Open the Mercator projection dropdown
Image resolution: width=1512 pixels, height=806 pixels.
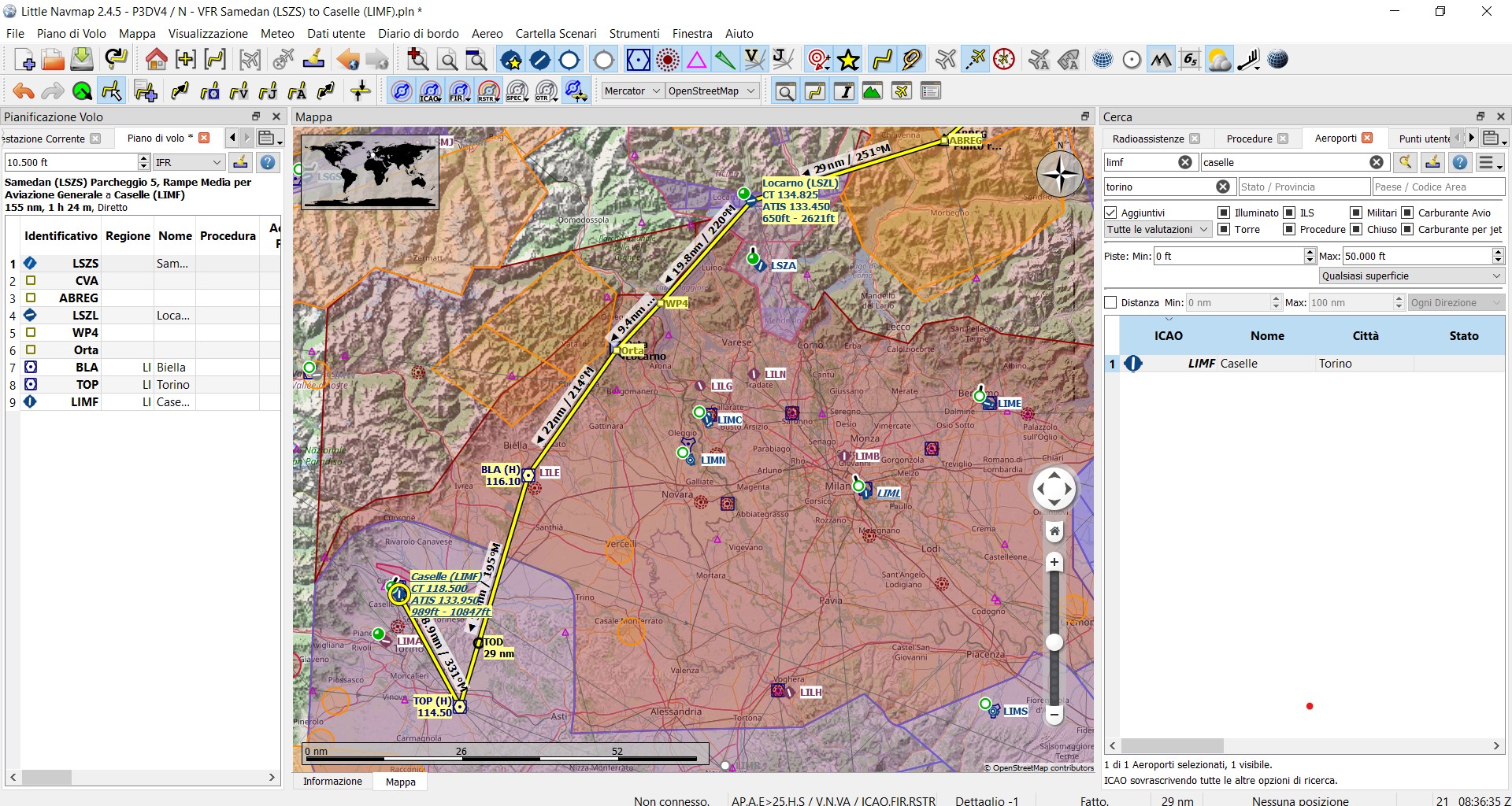[632, 91]
